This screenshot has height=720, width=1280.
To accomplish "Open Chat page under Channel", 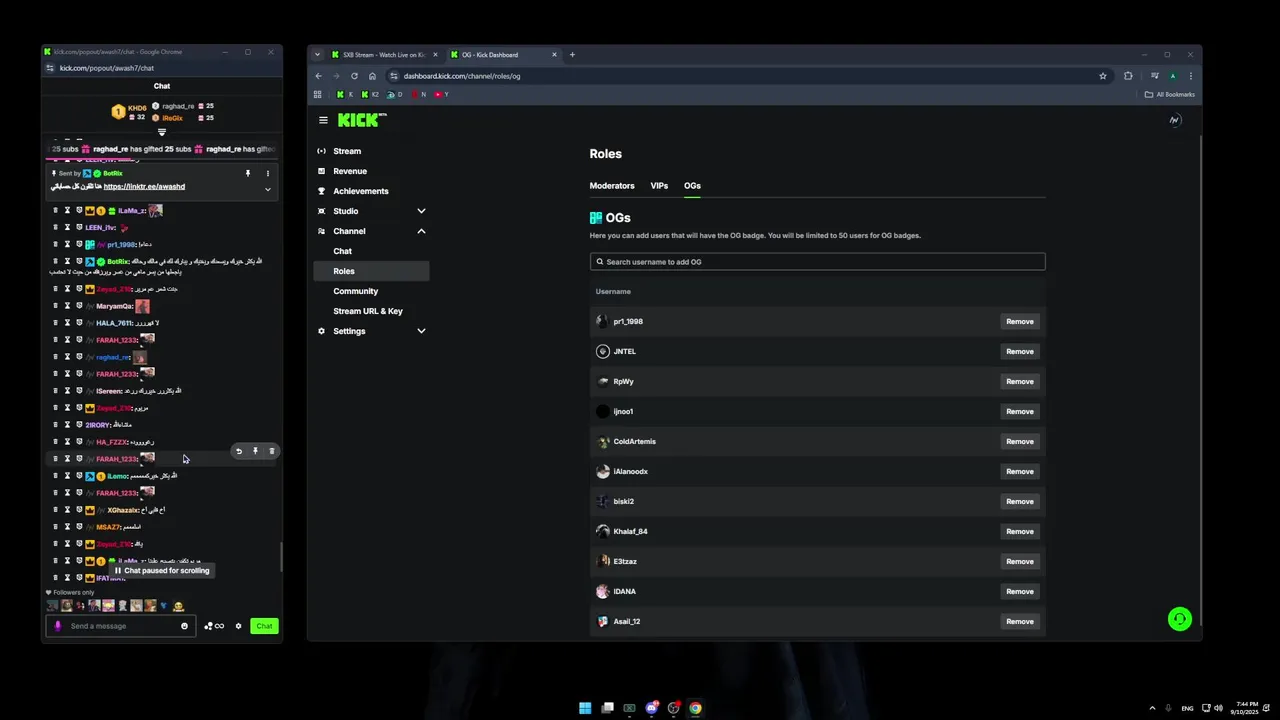I will point(343,251).
